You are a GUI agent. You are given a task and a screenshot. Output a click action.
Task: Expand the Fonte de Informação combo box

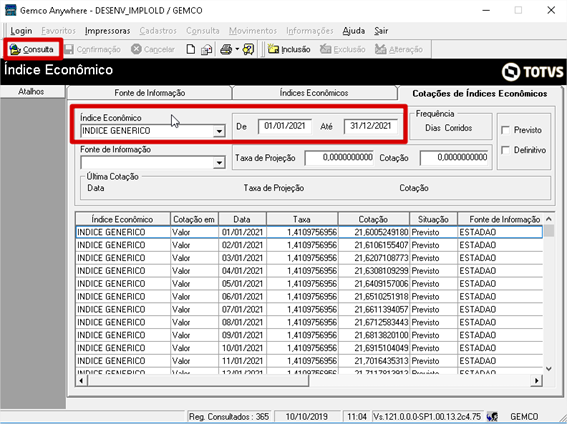click(219, 163)
